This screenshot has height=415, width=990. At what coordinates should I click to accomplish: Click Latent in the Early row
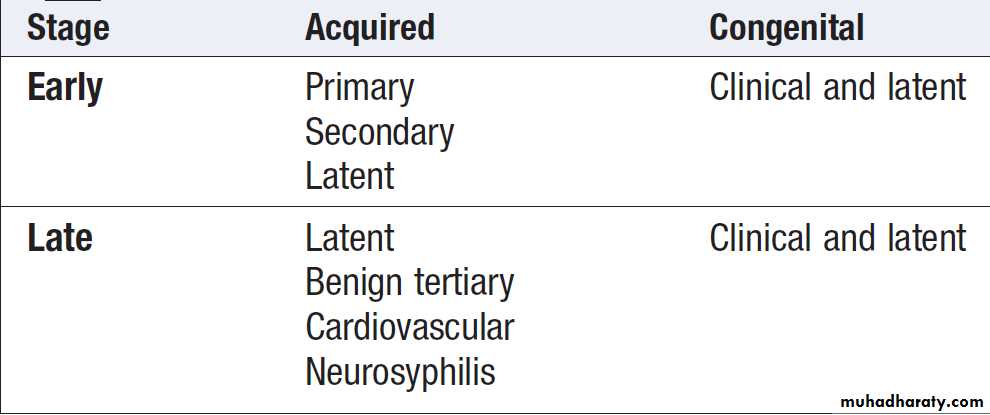click(349, 176)
